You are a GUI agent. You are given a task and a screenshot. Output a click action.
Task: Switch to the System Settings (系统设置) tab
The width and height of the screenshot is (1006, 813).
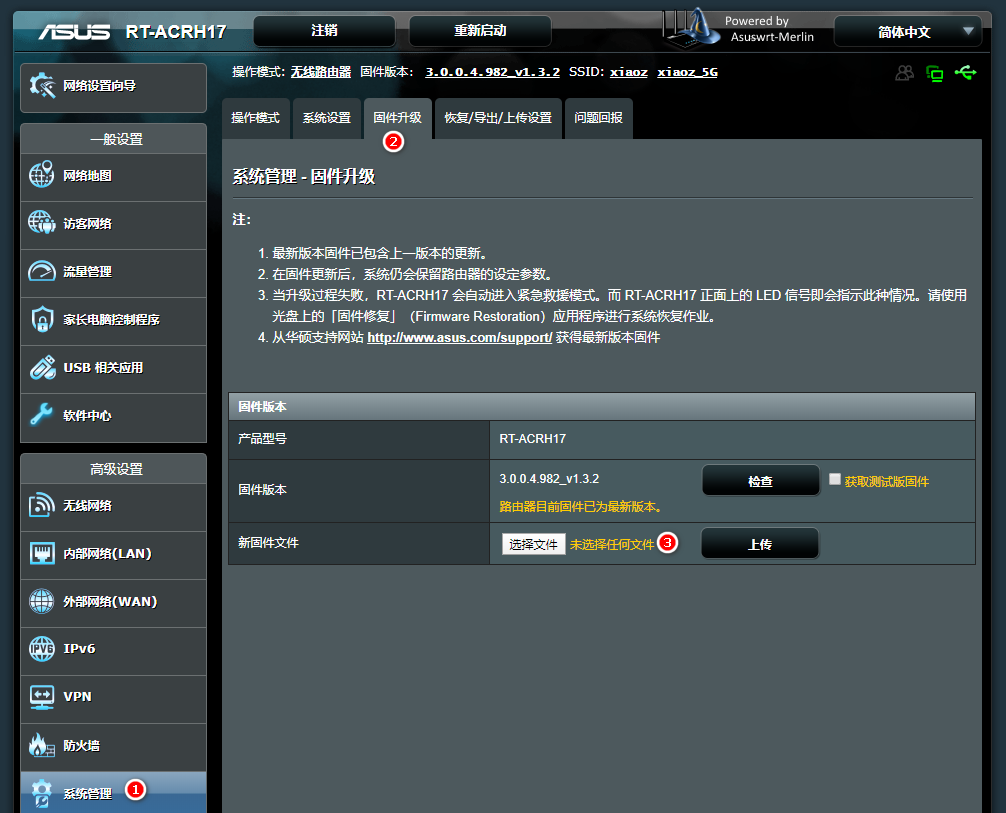(327, 118)
